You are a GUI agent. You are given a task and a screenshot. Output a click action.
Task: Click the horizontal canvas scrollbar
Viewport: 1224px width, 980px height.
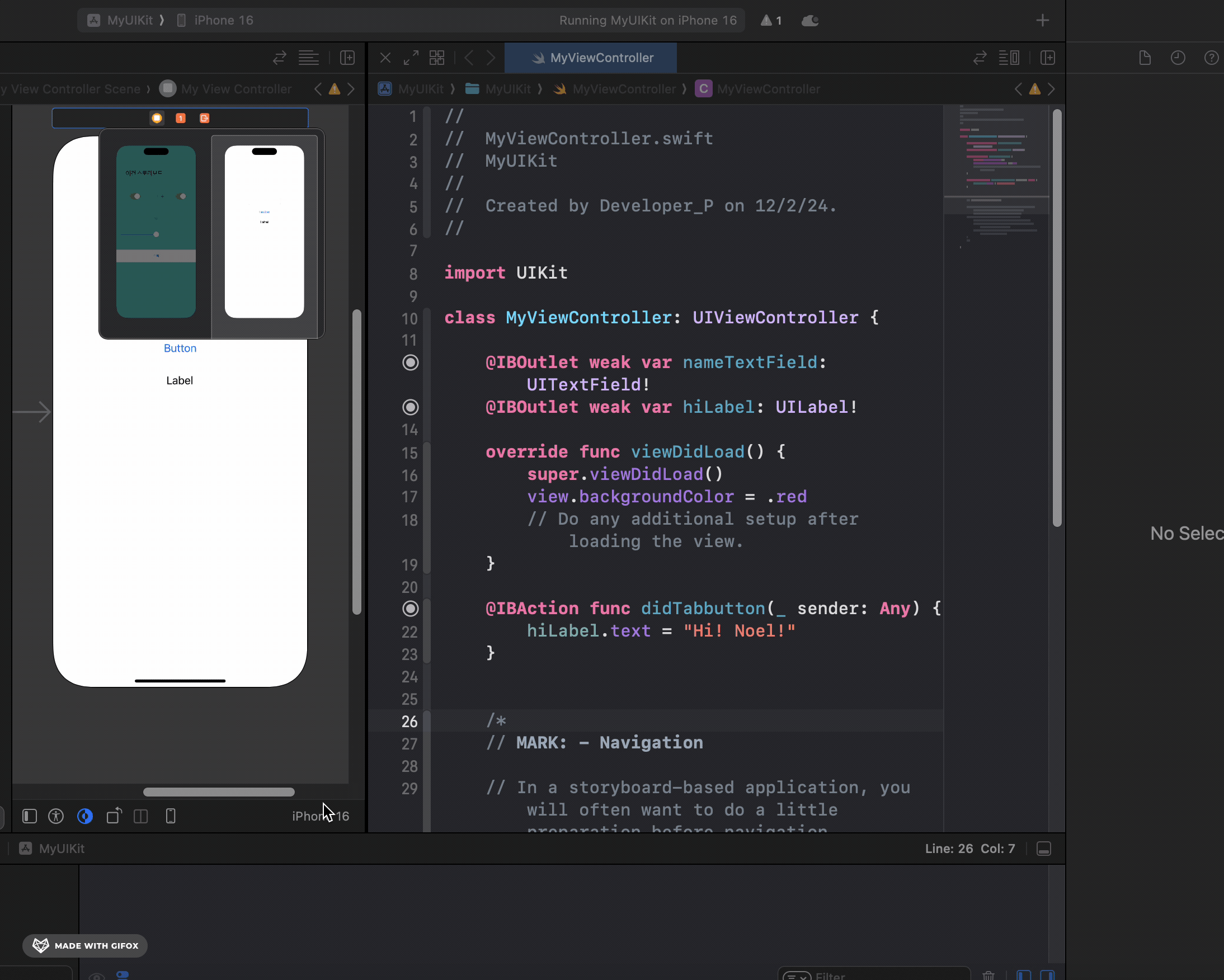pos(219,792)
